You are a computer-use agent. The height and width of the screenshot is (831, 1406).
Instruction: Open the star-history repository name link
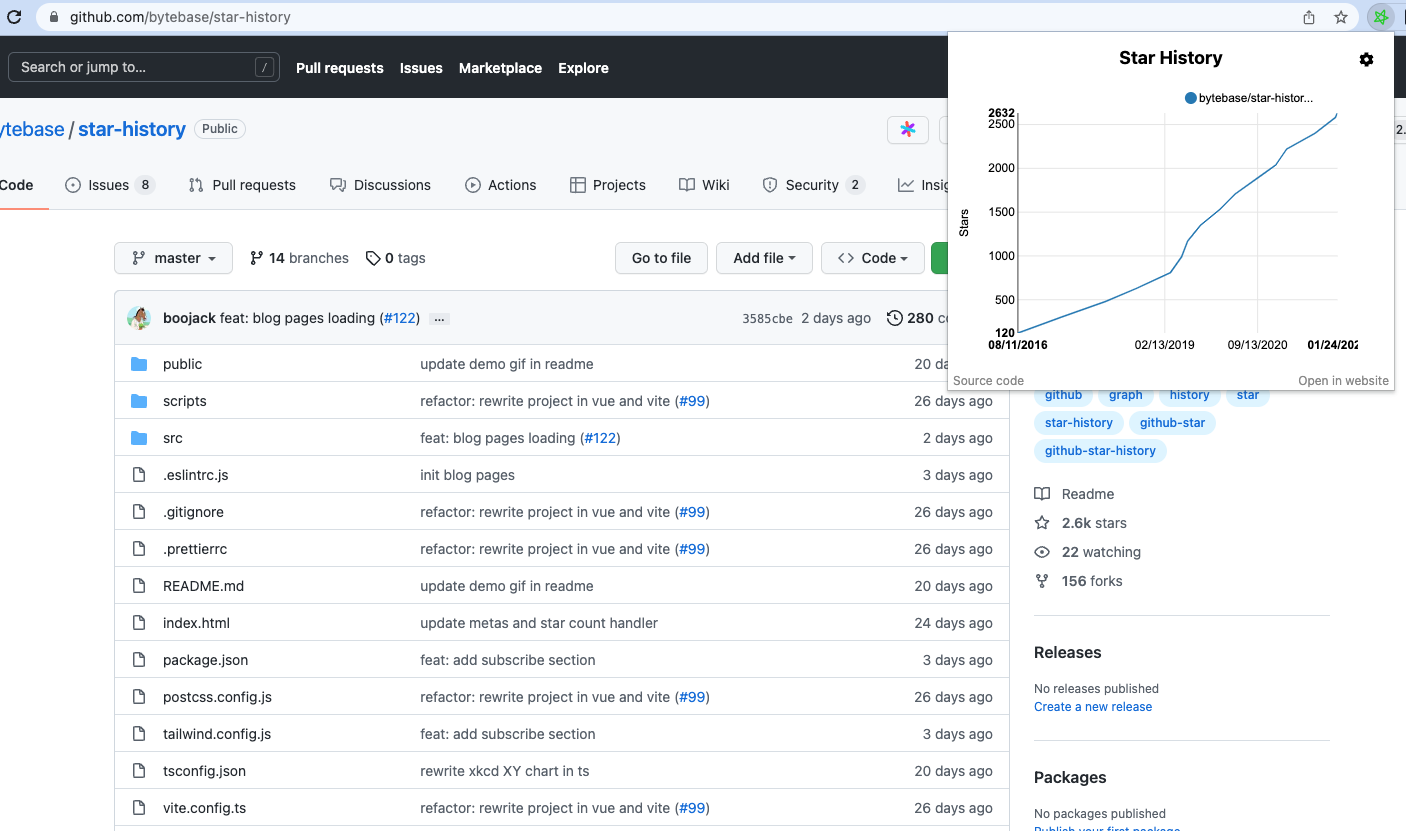click(x=132, y=129)
